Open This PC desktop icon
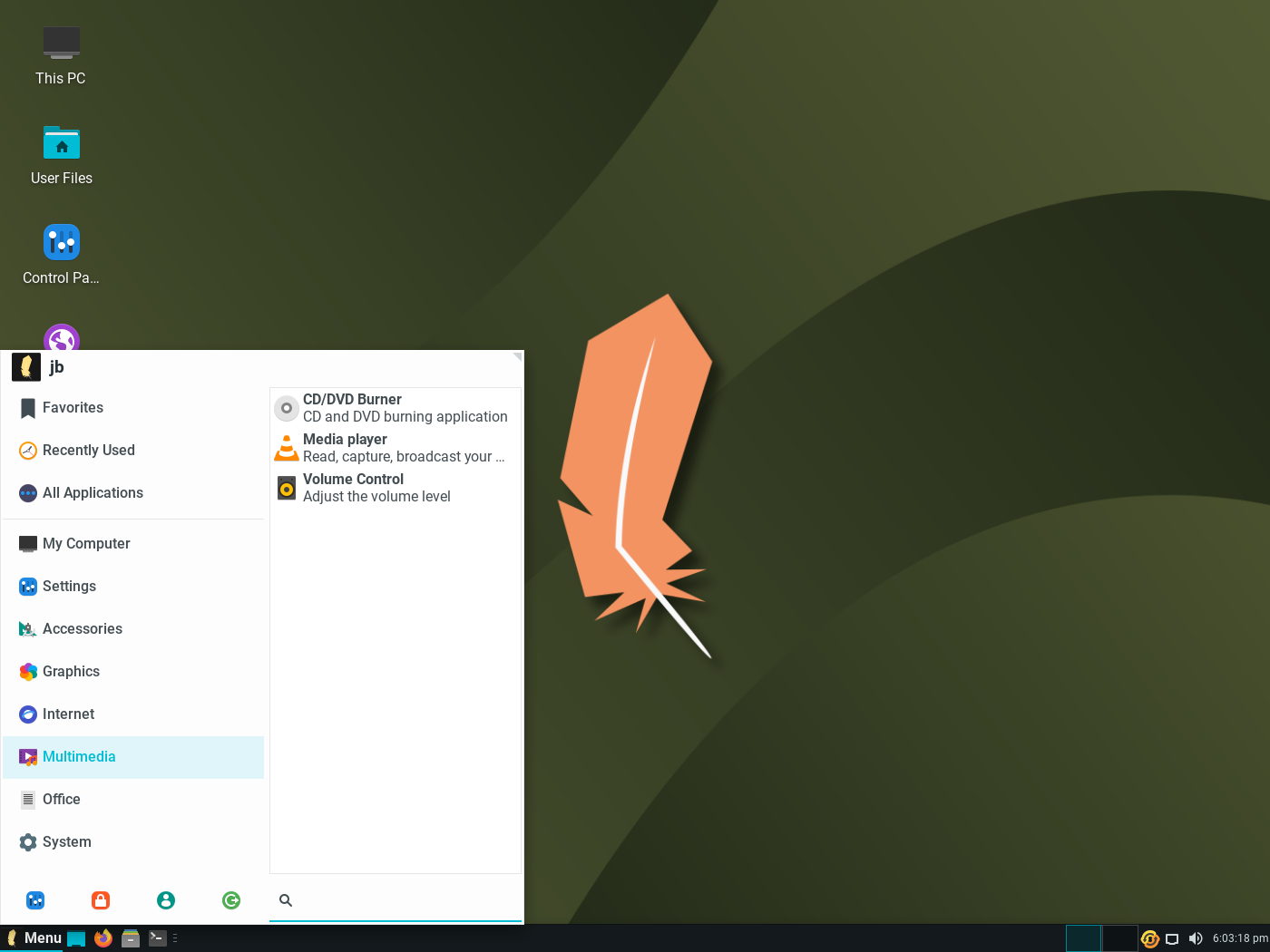 (x=61, y=56)
